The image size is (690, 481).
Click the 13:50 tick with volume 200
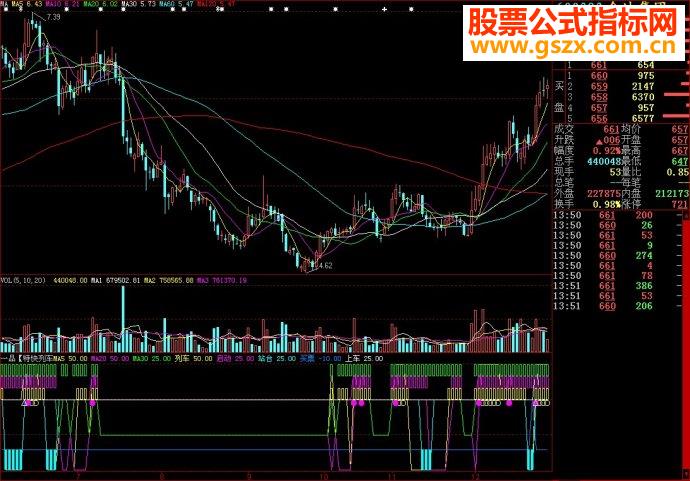(x=603, y=215)
